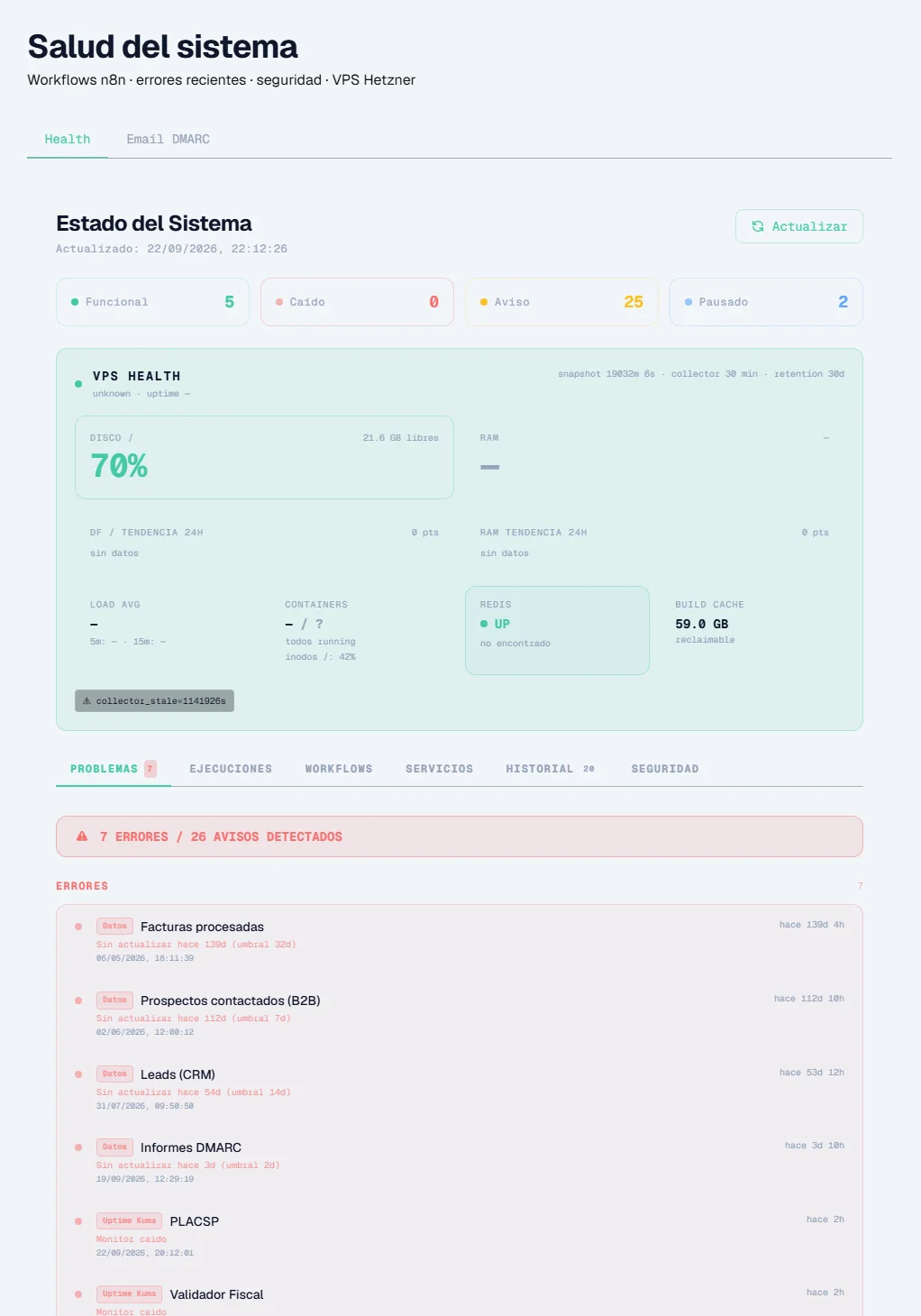The height and width of the screenshot is (1316, 921).
Task: Click the 7 ERRORES / 26 AVISOS banner
Action: click(460, 836)
